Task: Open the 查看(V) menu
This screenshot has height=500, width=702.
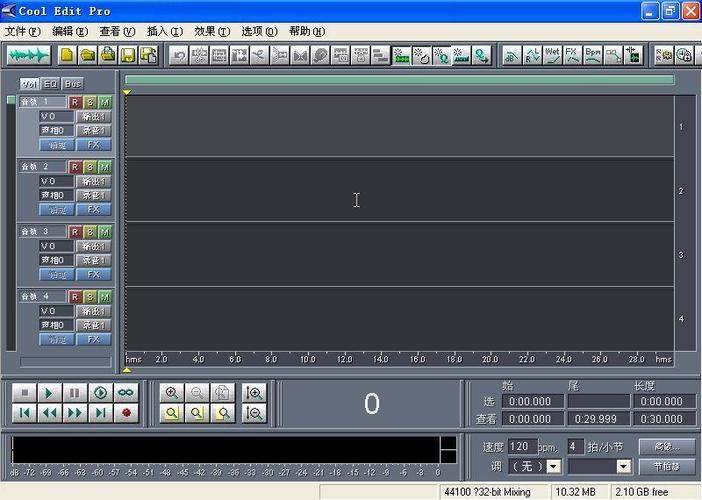Action: click(x=117, y=31)
